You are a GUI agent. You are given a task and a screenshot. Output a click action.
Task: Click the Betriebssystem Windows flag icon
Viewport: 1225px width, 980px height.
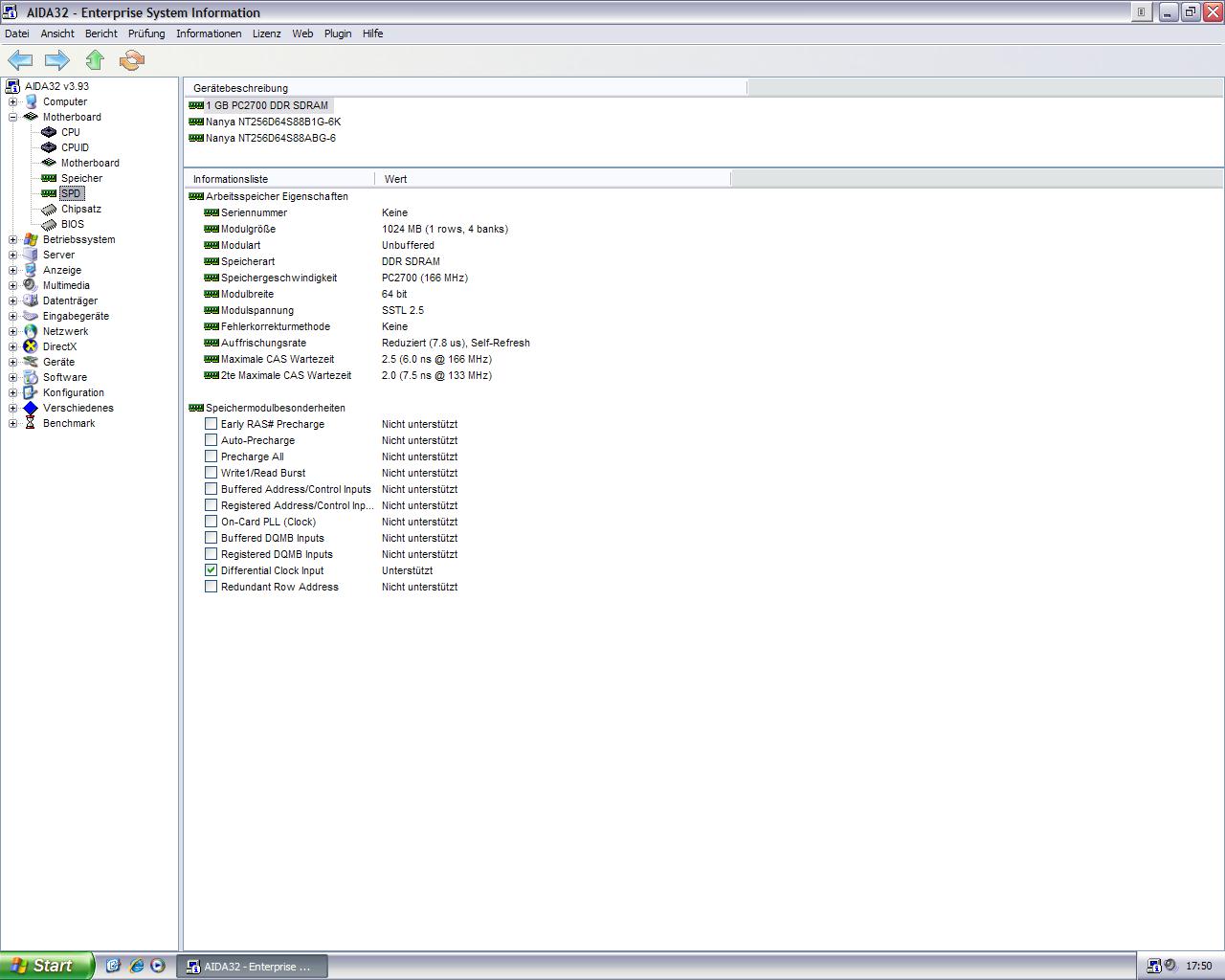click(31, 239)
